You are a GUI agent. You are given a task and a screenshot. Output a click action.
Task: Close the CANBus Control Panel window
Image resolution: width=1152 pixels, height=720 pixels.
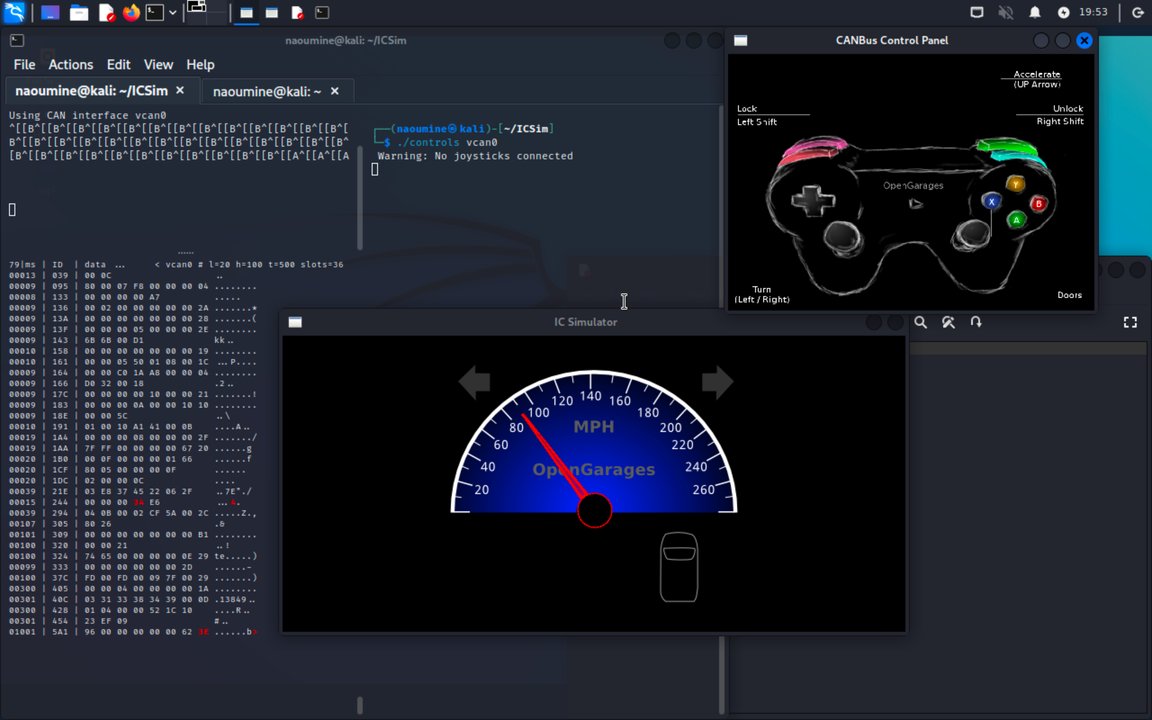(1084, 40)
